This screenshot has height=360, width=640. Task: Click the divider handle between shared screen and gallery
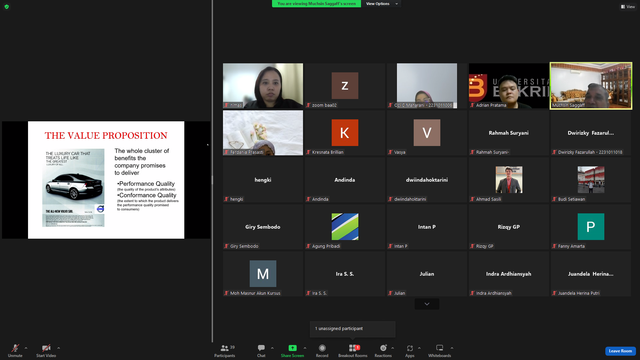point(212,180)
